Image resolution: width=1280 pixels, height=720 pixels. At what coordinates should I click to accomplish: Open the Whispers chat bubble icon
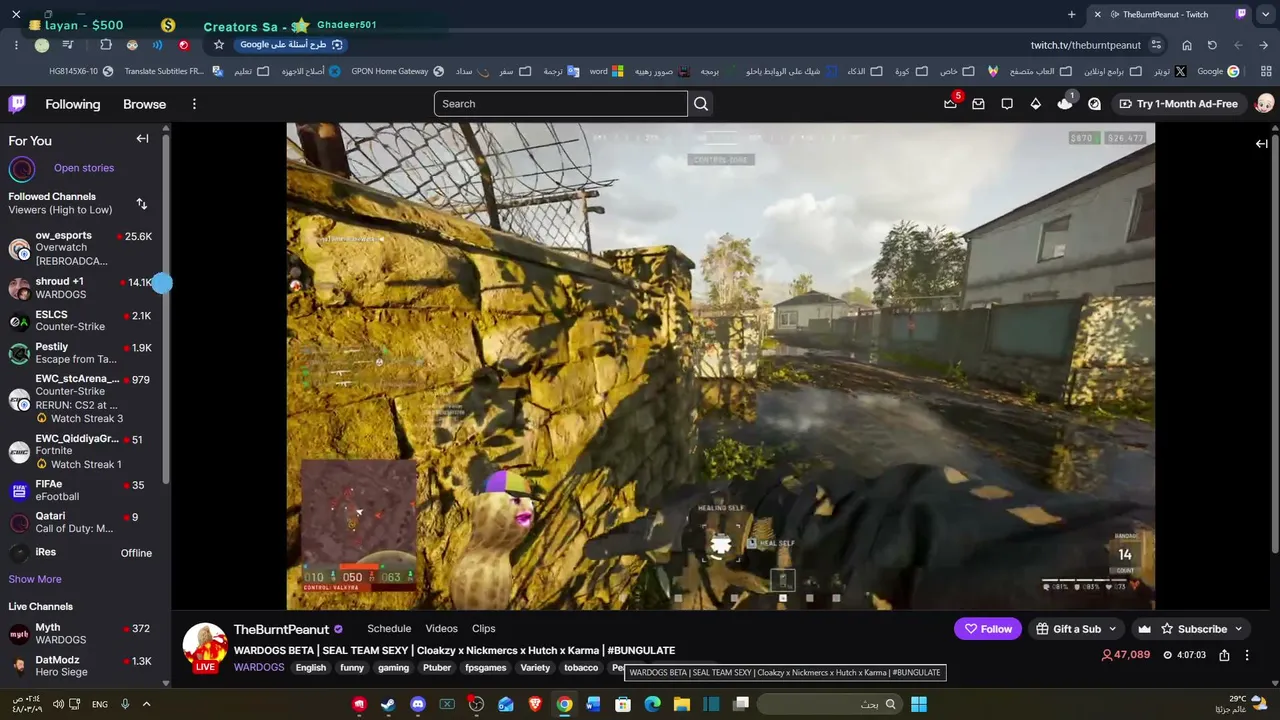tap(1007, 104)
